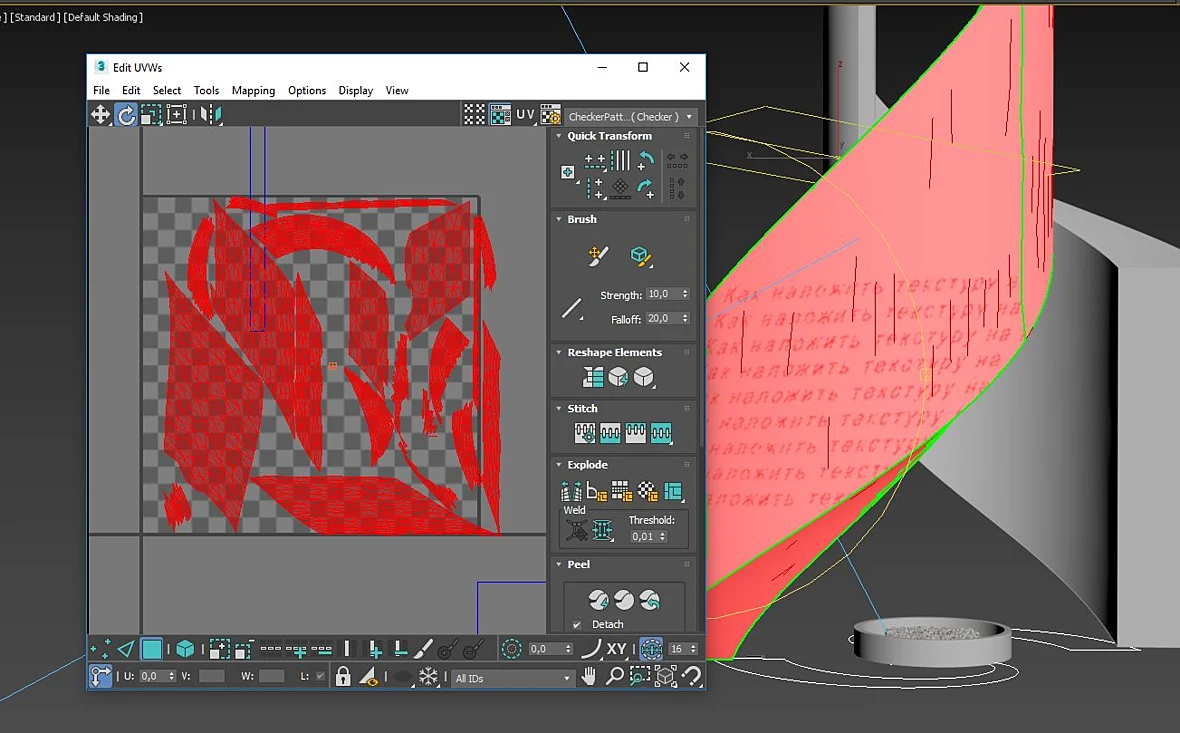The image size is (1180, 733).
Task: Switch to Edge sub-object mode
Action: [126, 649]
